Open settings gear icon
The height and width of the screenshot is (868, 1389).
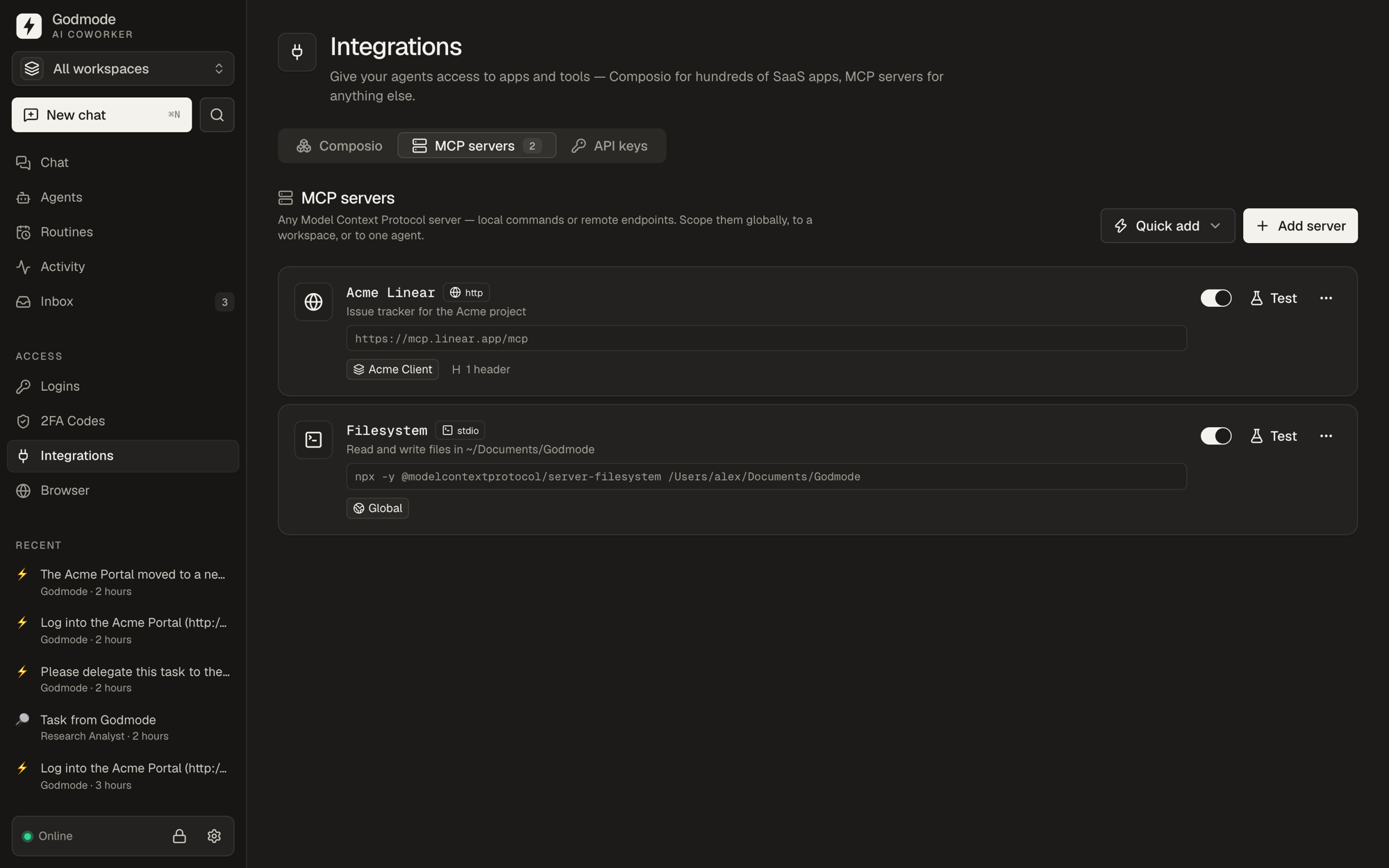point(214,836)
